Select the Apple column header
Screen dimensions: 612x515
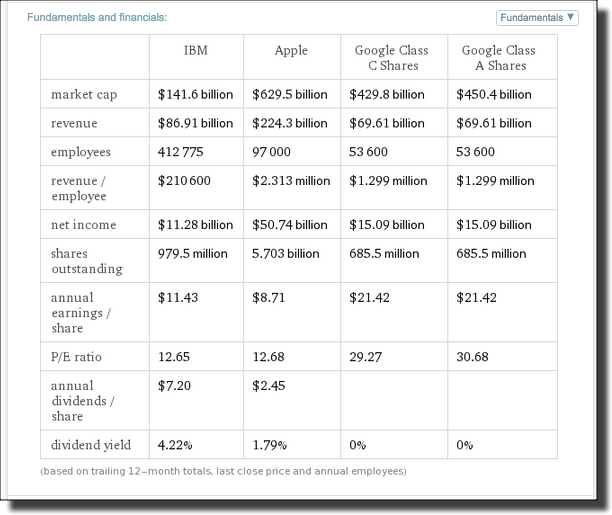pos(291,51)
